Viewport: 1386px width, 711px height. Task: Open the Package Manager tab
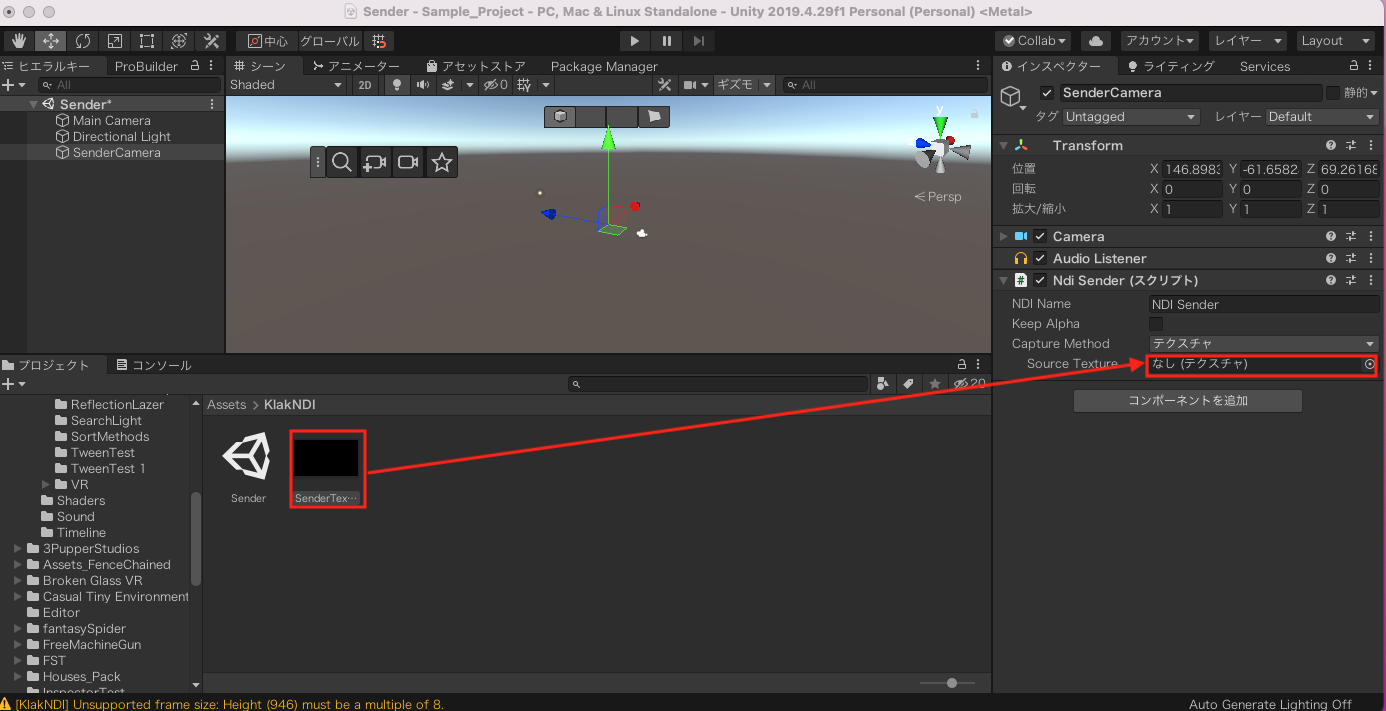click(604, 67)
